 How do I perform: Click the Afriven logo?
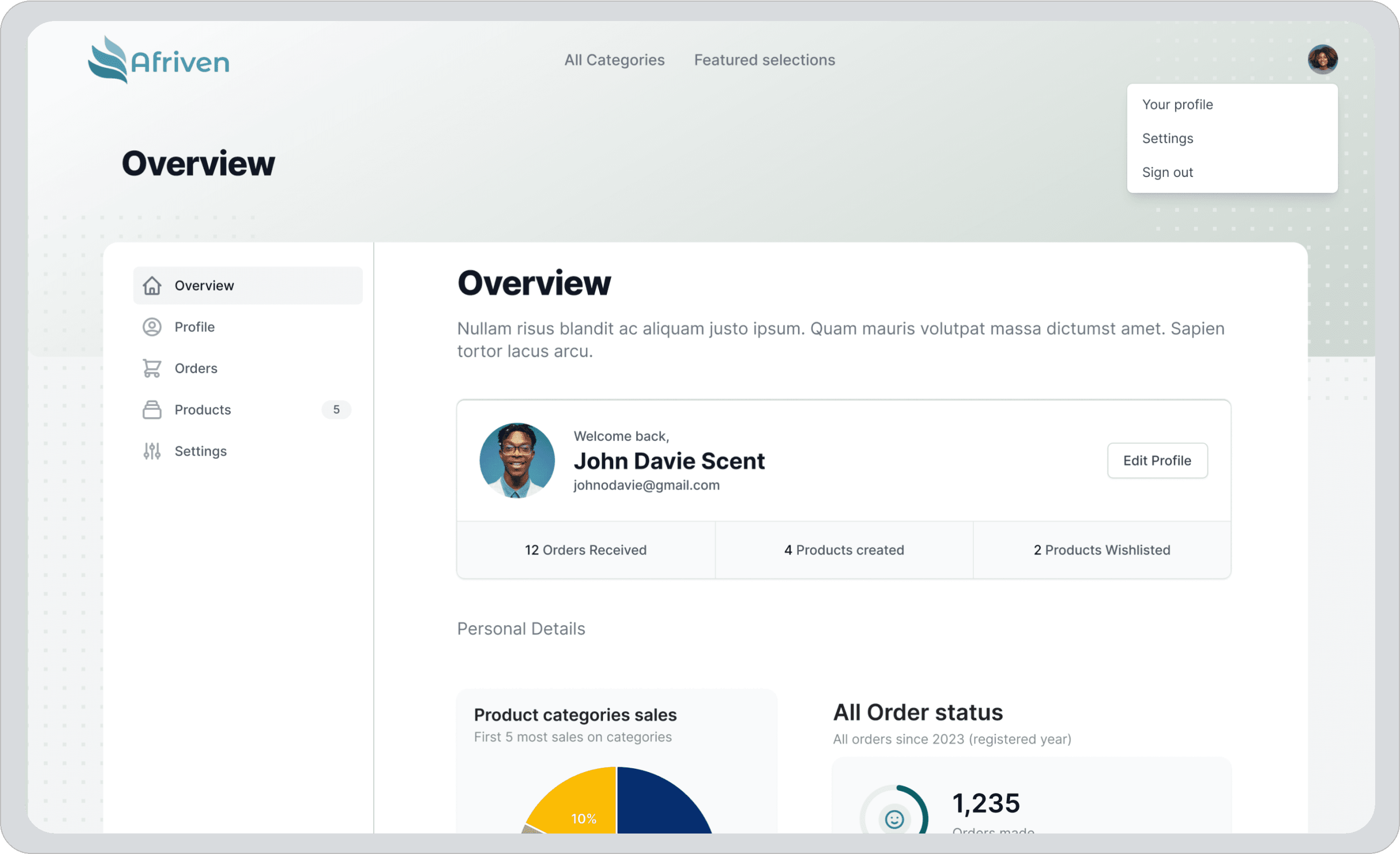coord(159,59)
